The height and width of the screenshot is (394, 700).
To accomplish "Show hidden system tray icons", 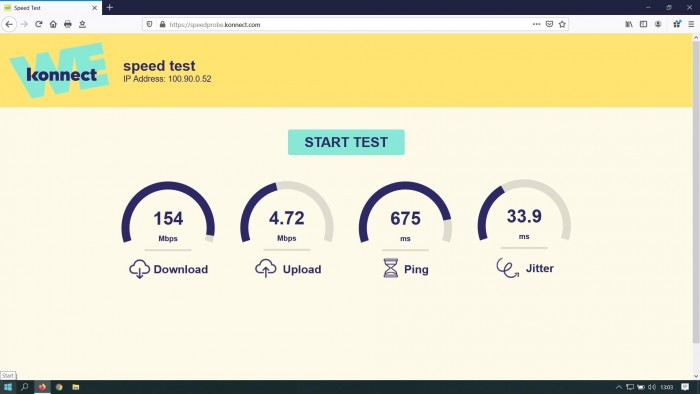I will (x=619, y=387).
